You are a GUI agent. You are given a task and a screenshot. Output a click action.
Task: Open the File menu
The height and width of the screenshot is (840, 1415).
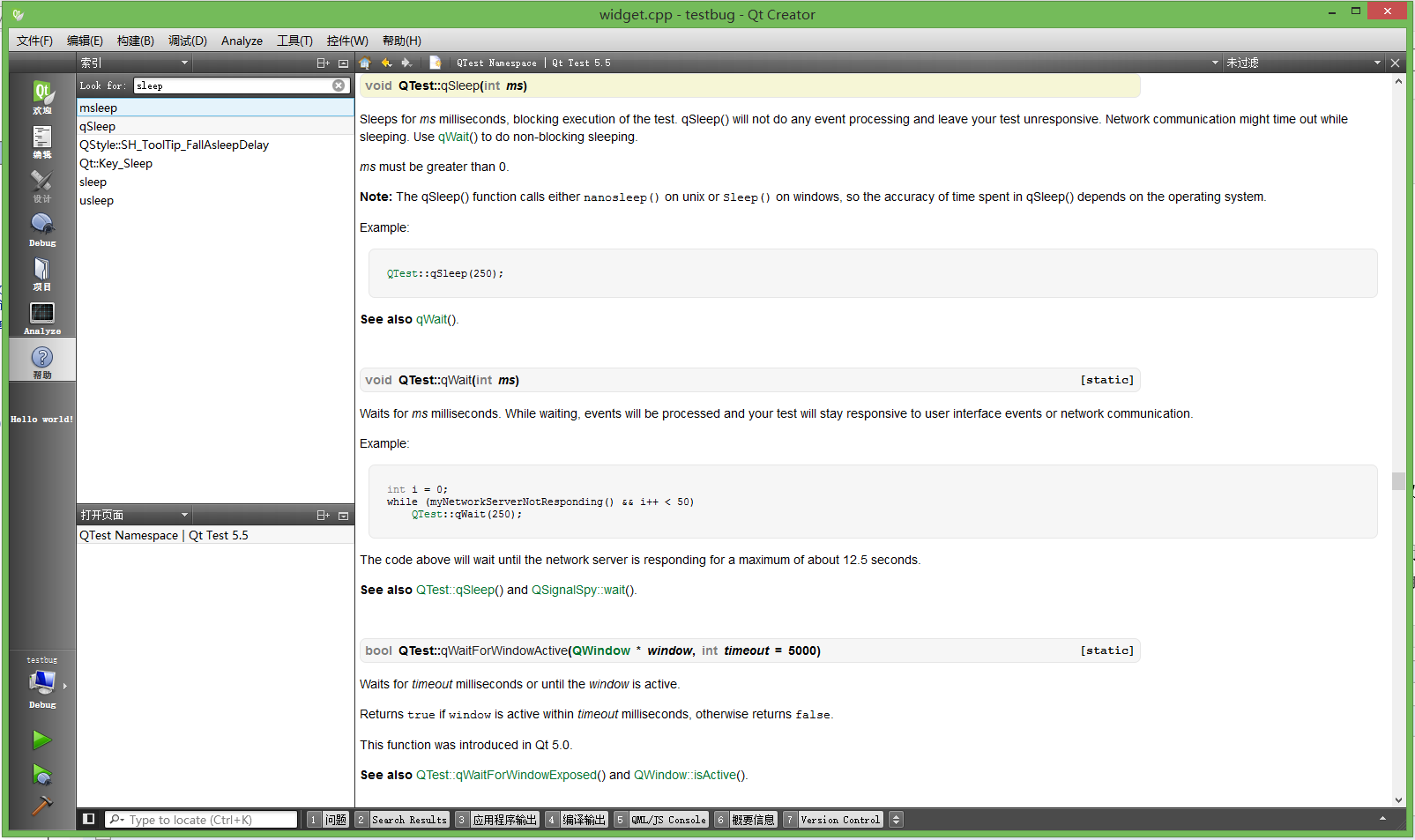34,41
